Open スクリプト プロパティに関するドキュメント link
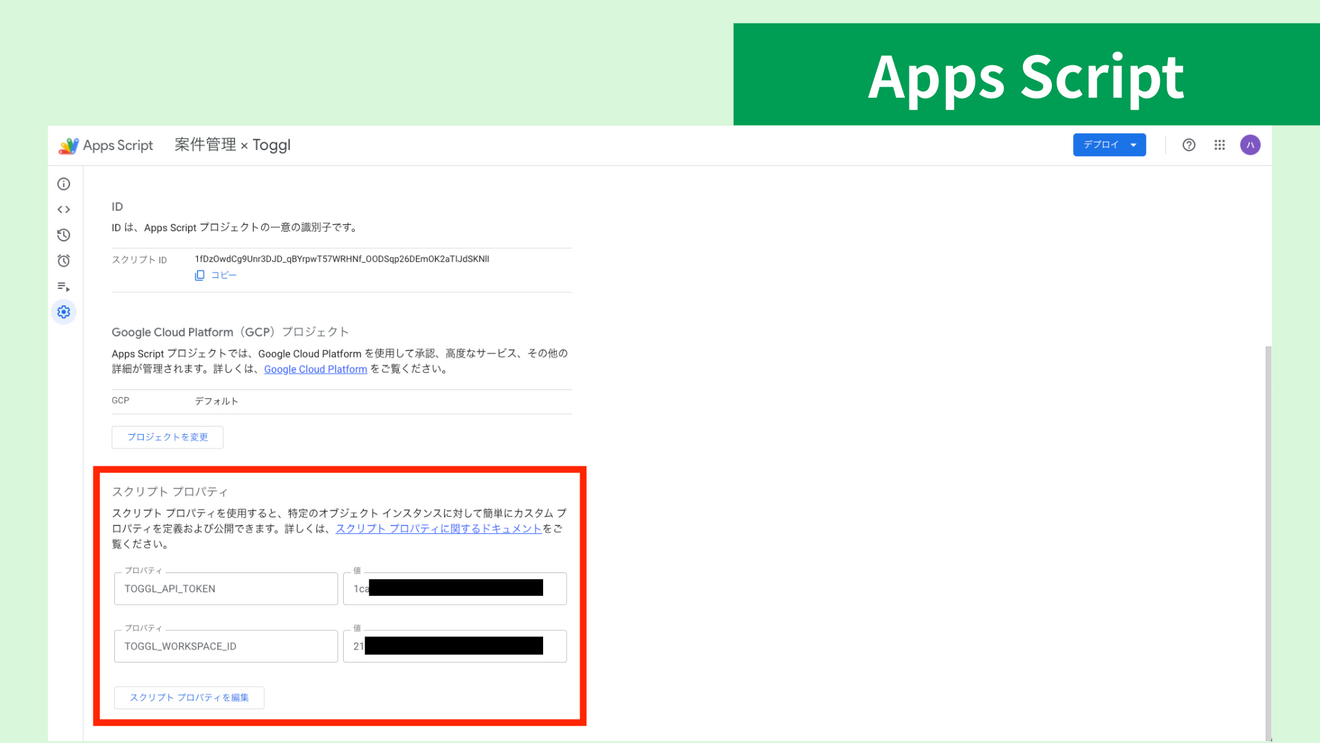This screenshot has height=743, width=1320. click(x=438, y=529)
